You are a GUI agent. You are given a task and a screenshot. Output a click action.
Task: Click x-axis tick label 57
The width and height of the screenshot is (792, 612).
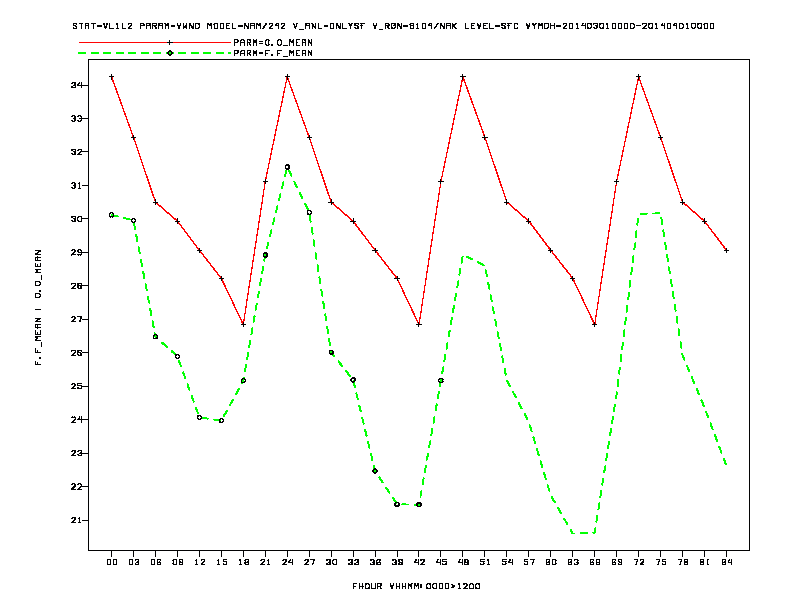click(x=529, y=562)
